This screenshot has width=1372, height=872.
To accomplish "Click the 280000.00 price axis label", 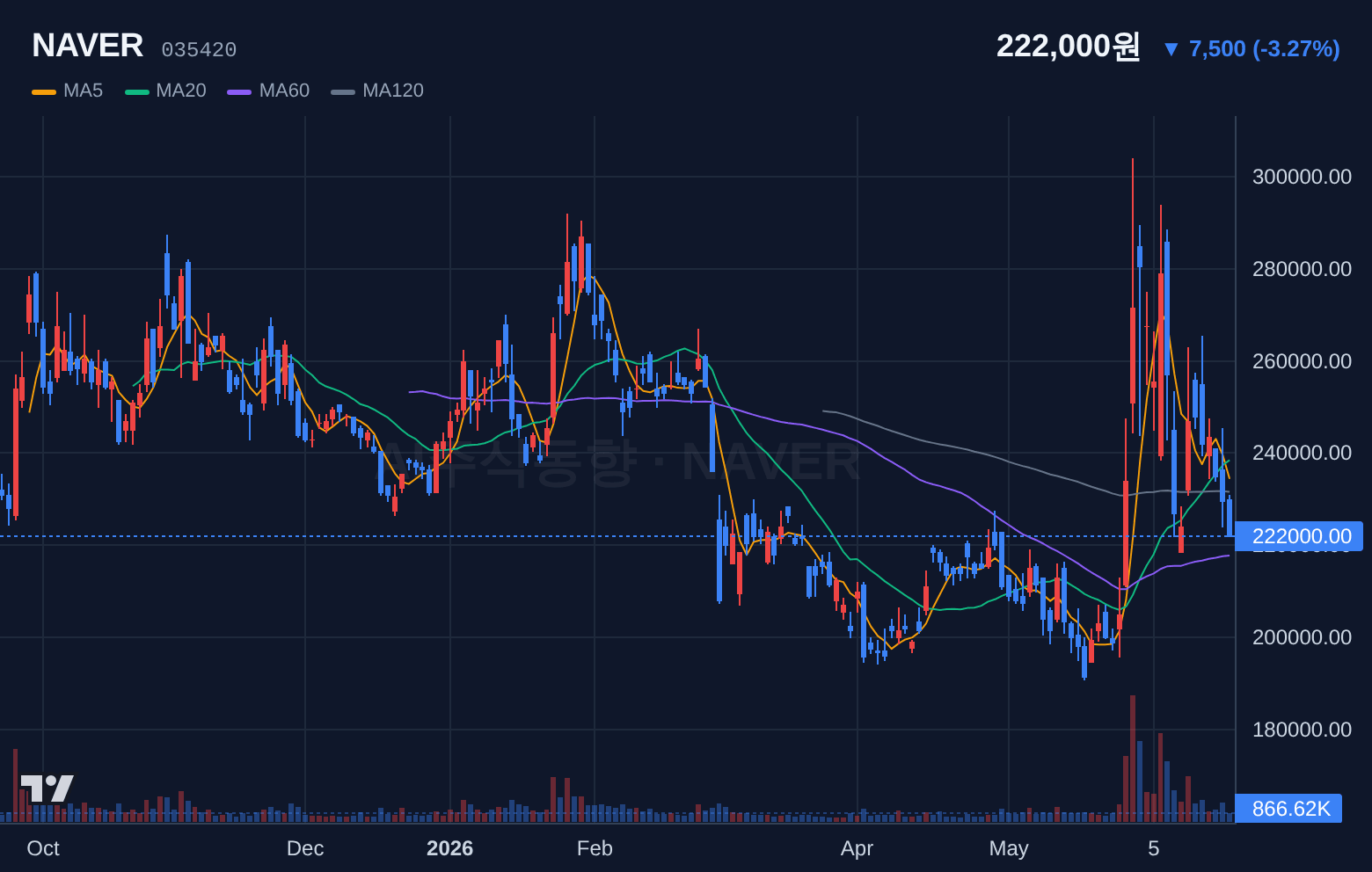I will (x=1302, y=269).
